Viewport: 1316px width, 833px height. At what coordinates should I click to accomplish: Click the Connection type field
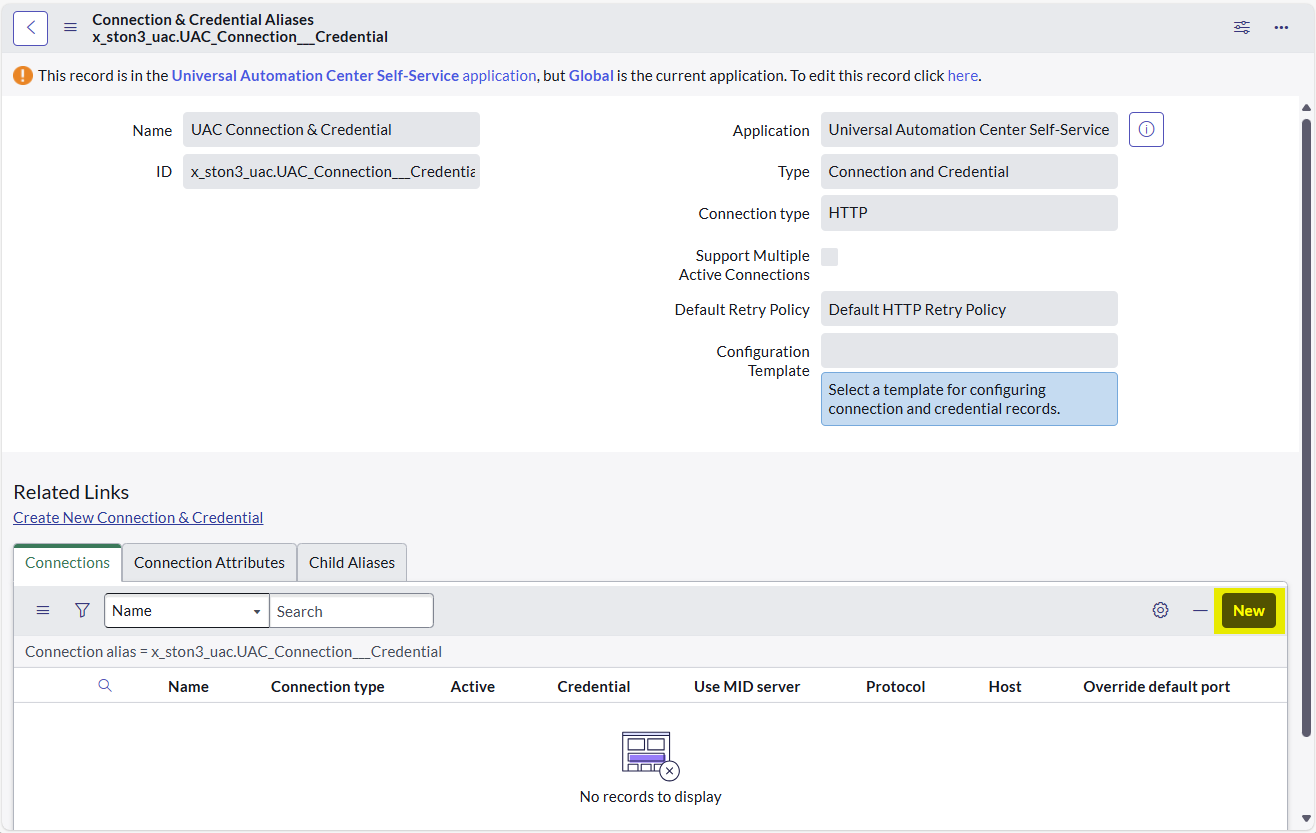tap(969, 213)
